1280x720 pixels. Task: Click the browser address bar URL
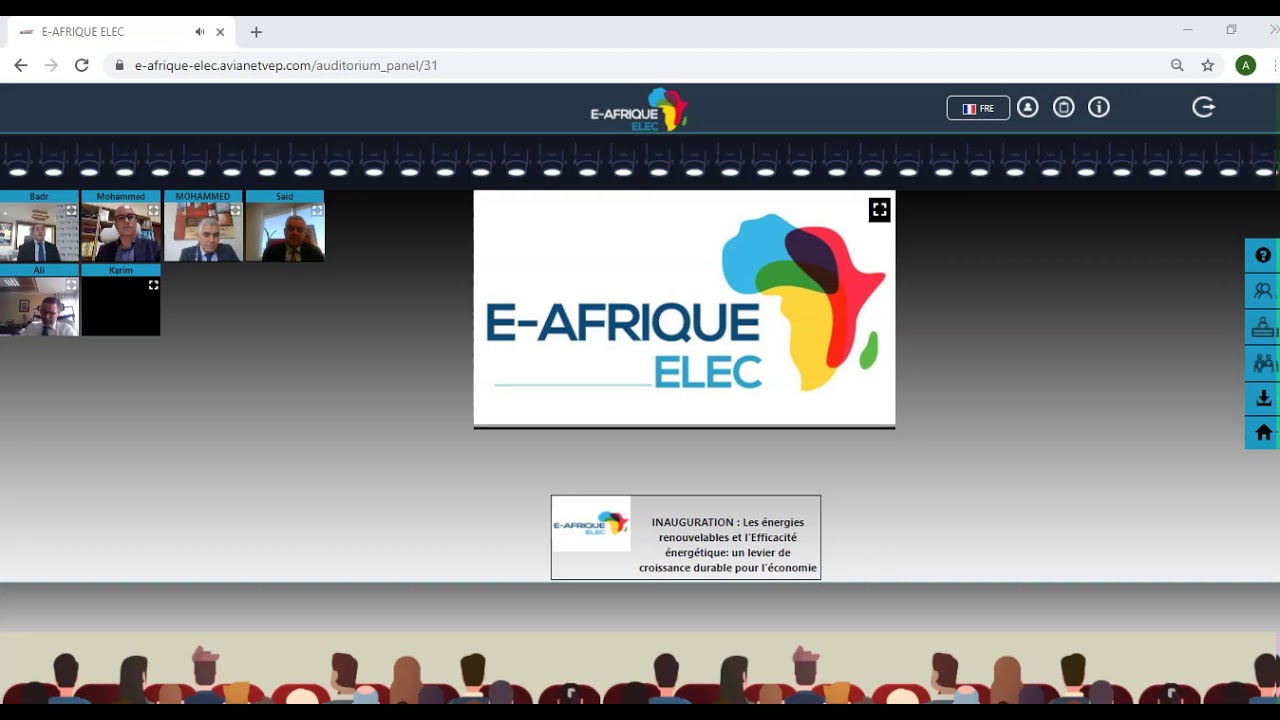pyautogui.click(x=286, y=65)
